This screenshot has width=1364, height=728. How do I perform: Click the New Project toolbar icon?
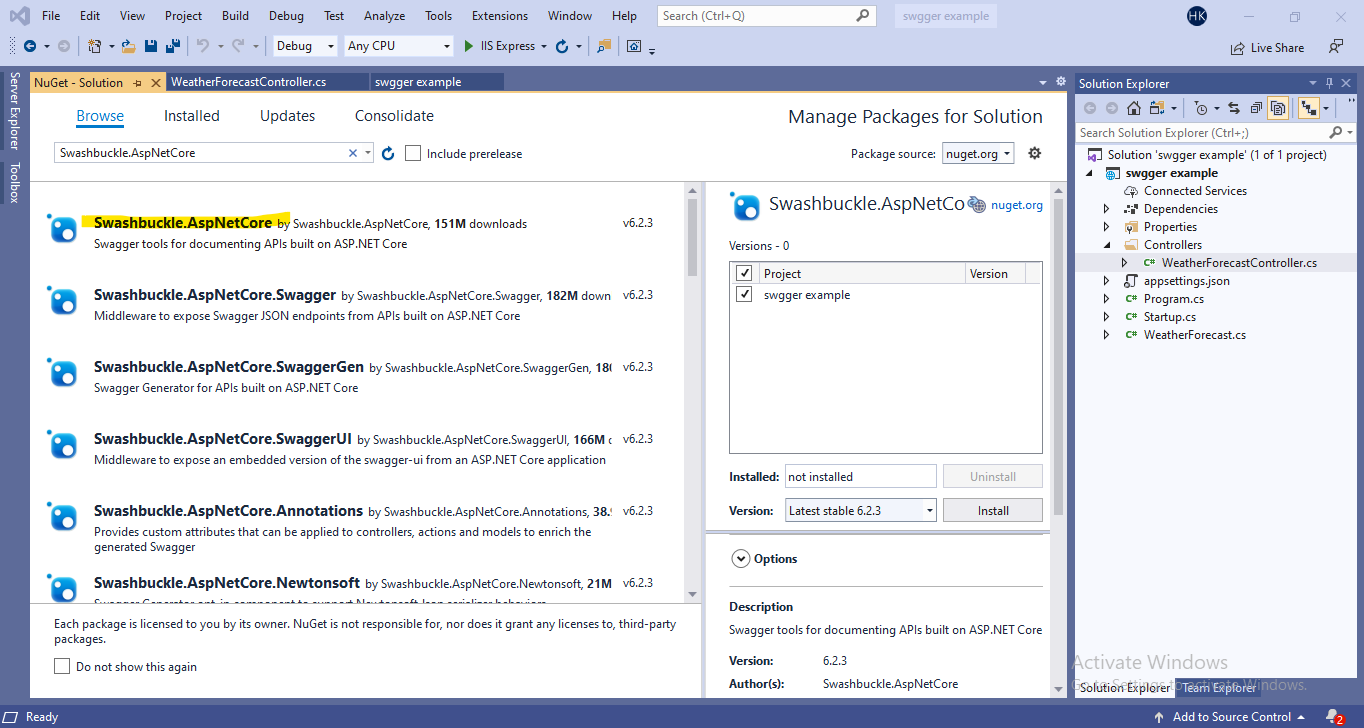(x=94, y=46)
